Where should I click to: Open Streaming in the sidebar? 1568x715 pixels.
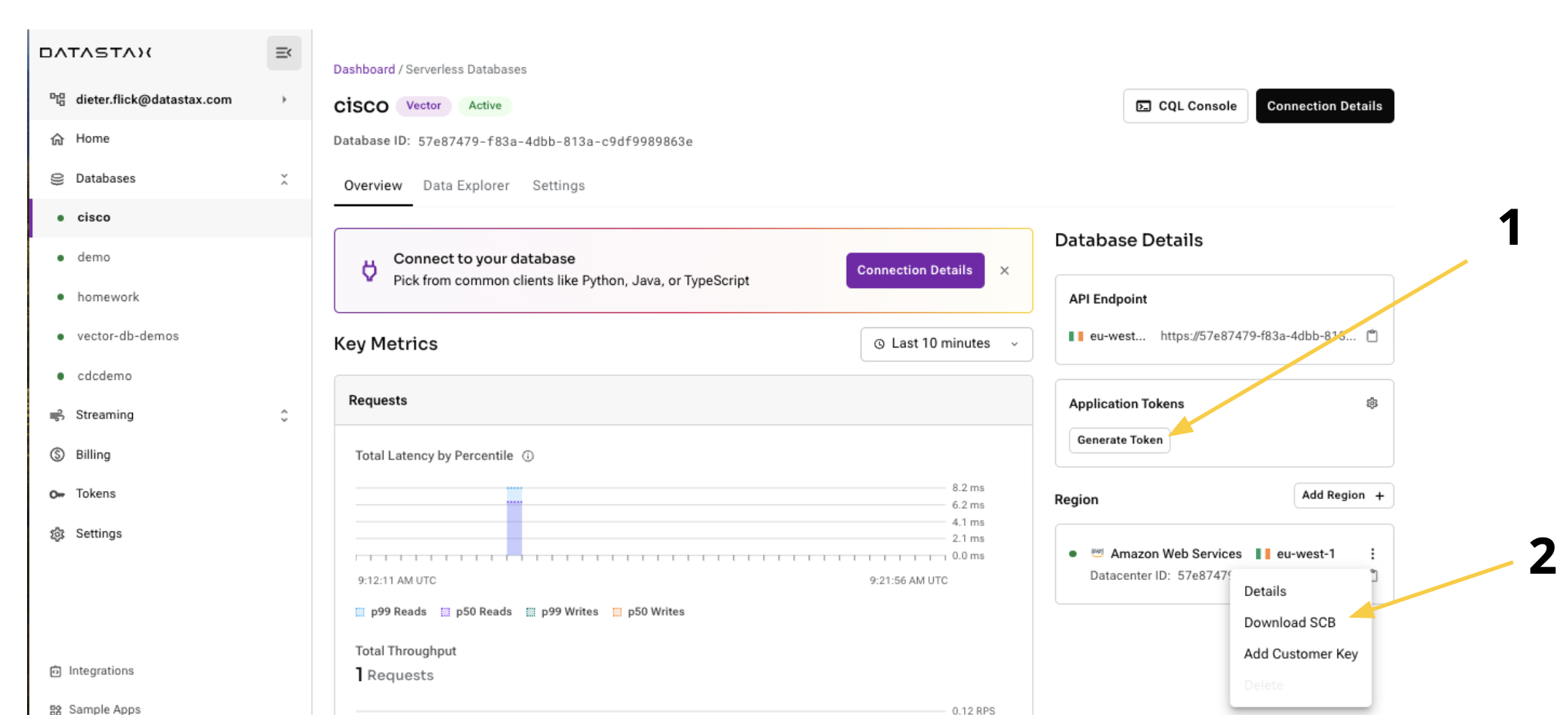coord(104,415)
